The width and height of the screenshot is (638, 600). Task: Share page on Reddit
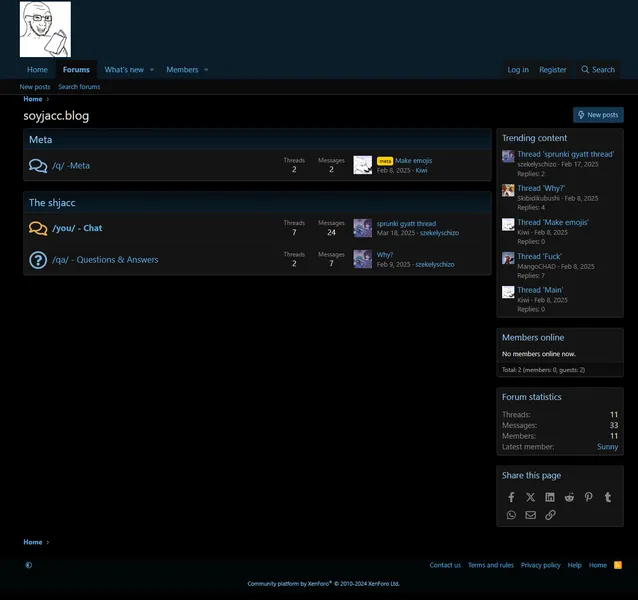[569, 497]
